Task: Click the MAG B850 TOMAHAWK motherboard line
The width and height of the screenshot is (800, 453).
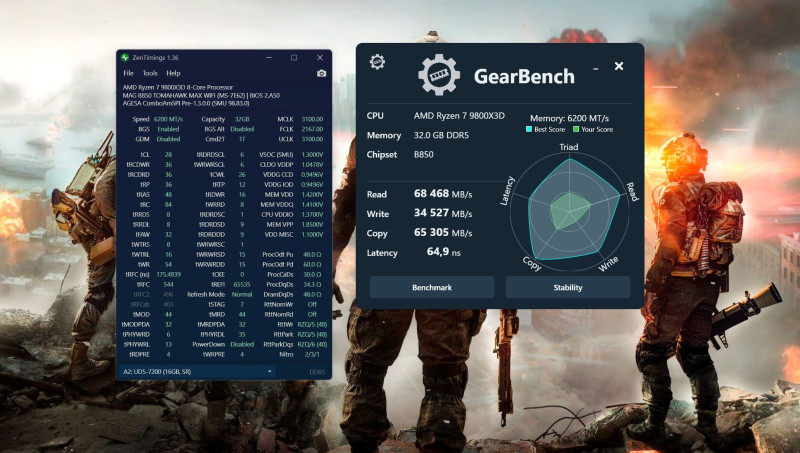Action: (x=201, y=95)
